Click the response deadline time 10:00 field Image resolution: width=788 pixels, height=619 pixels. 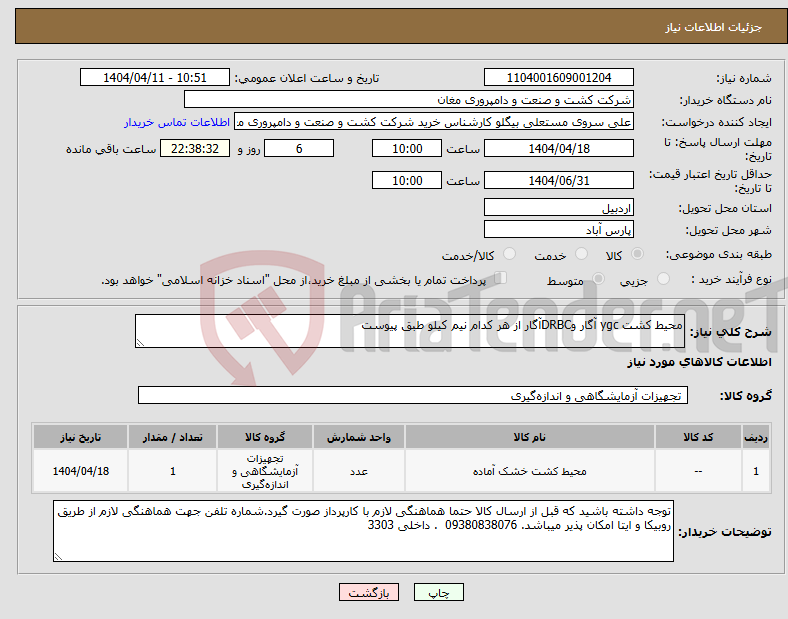point(407,148)
